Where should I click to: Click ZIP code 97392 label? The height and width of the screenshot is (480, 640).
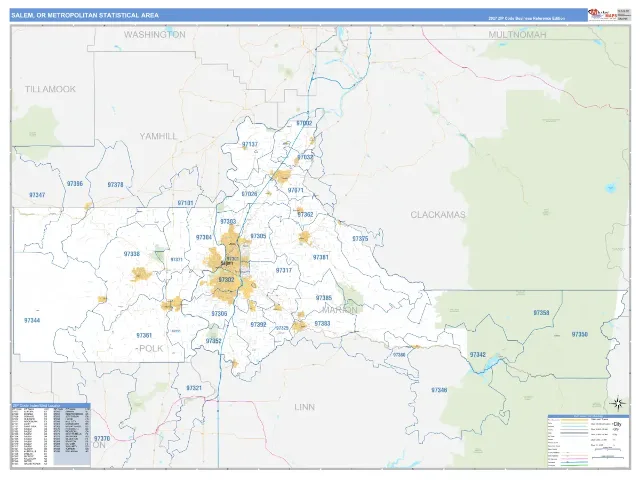coord(258,325)
